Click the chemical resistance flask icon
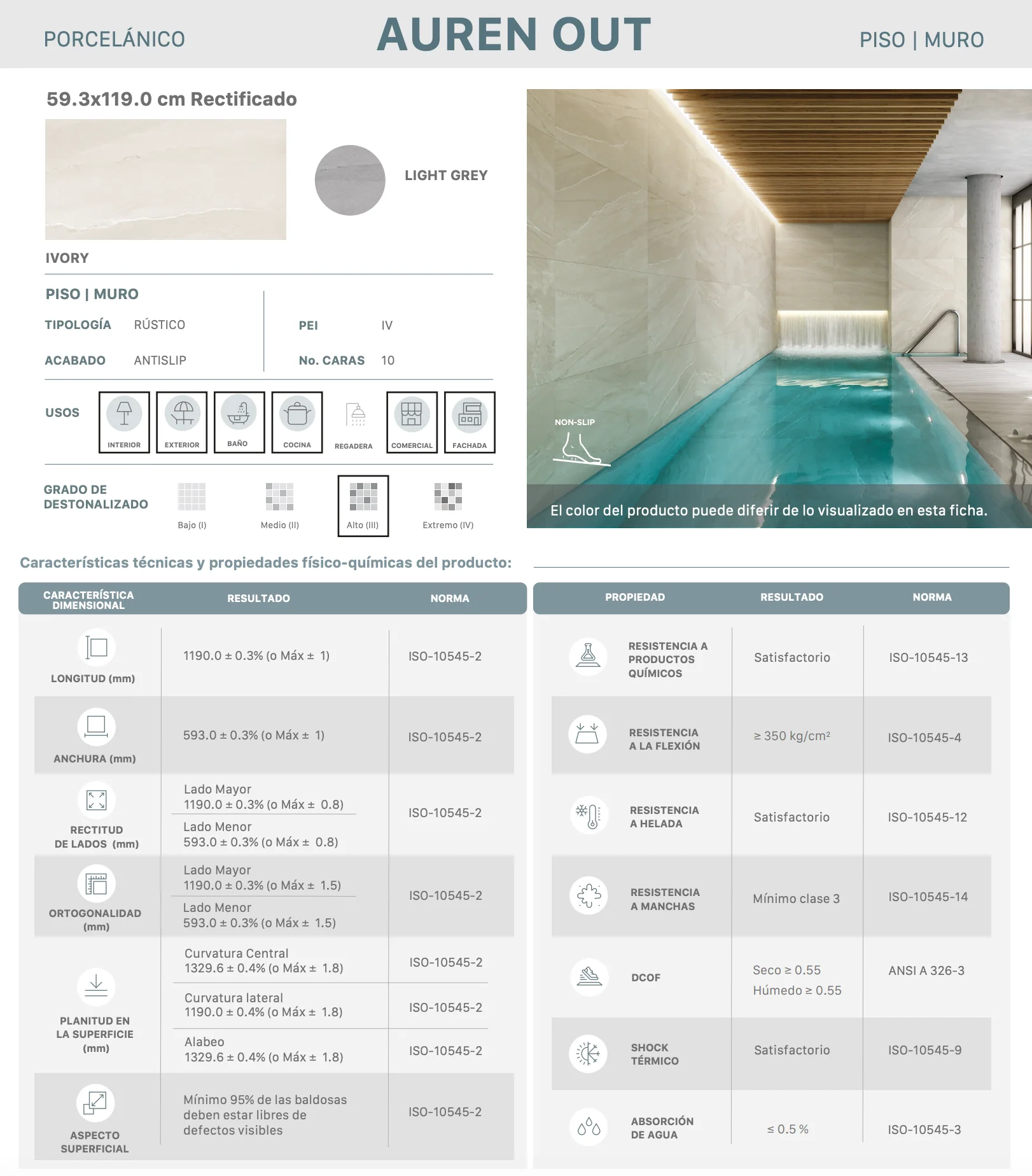 tap(589, 656)
